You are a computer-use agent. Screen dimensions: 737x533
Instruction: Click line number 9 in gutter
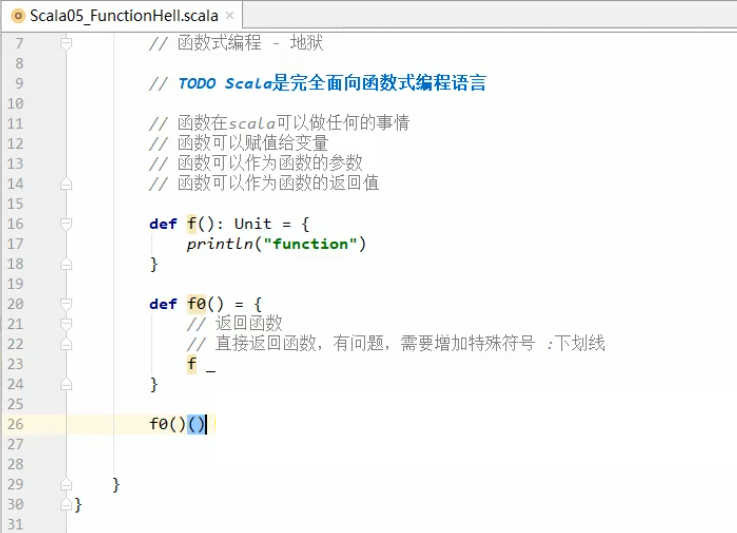click(19, 83)
